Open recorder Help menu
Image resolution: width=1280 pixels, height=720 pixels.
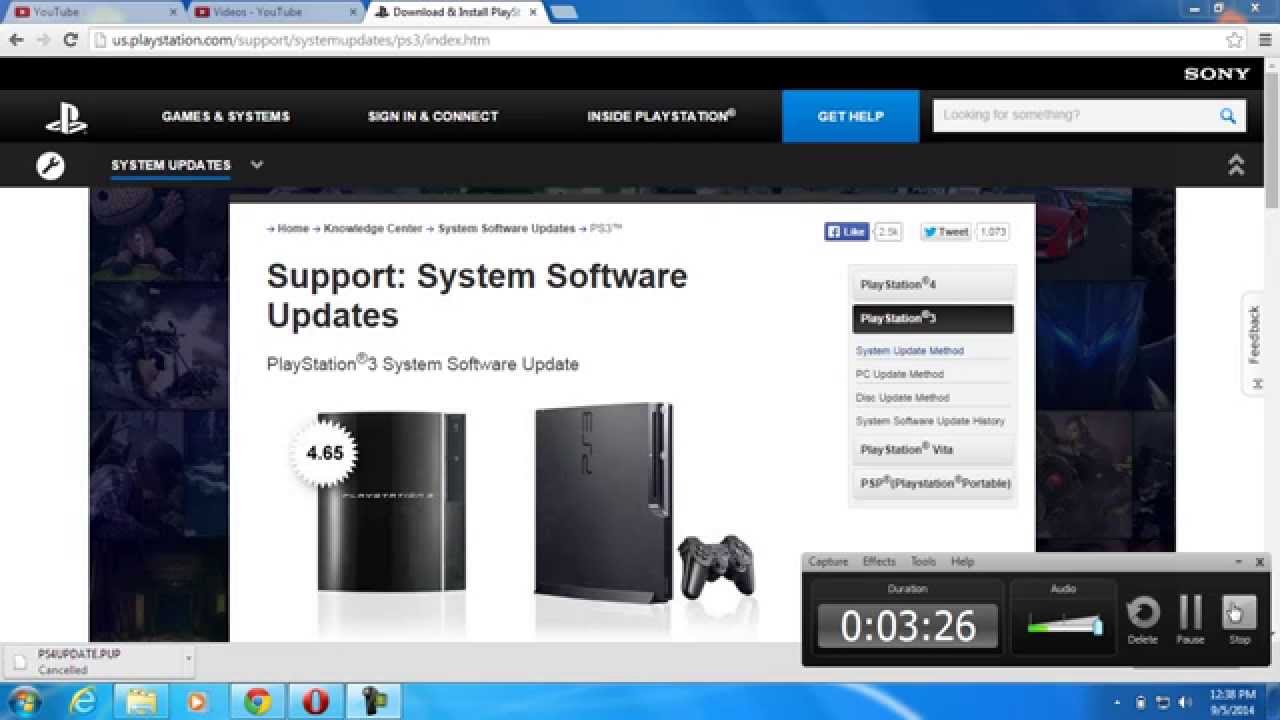(x=962, y=562)
